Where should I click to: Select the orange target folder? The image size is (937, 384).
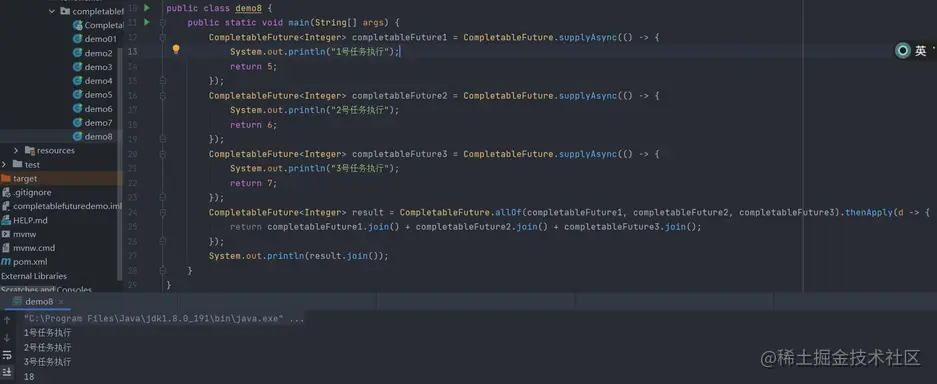click(x=20, y=179)
